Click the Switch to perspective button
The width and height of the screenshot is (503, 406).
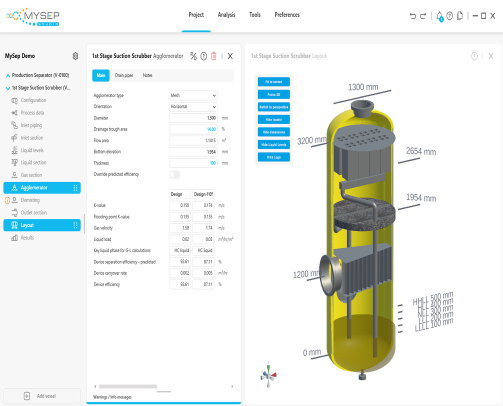pos(274,107)
